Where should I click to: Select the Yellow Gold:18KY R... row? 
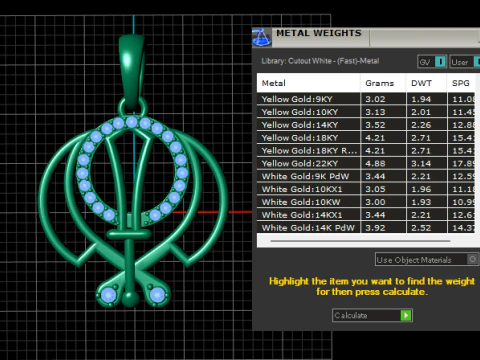(x=366, y=151)
